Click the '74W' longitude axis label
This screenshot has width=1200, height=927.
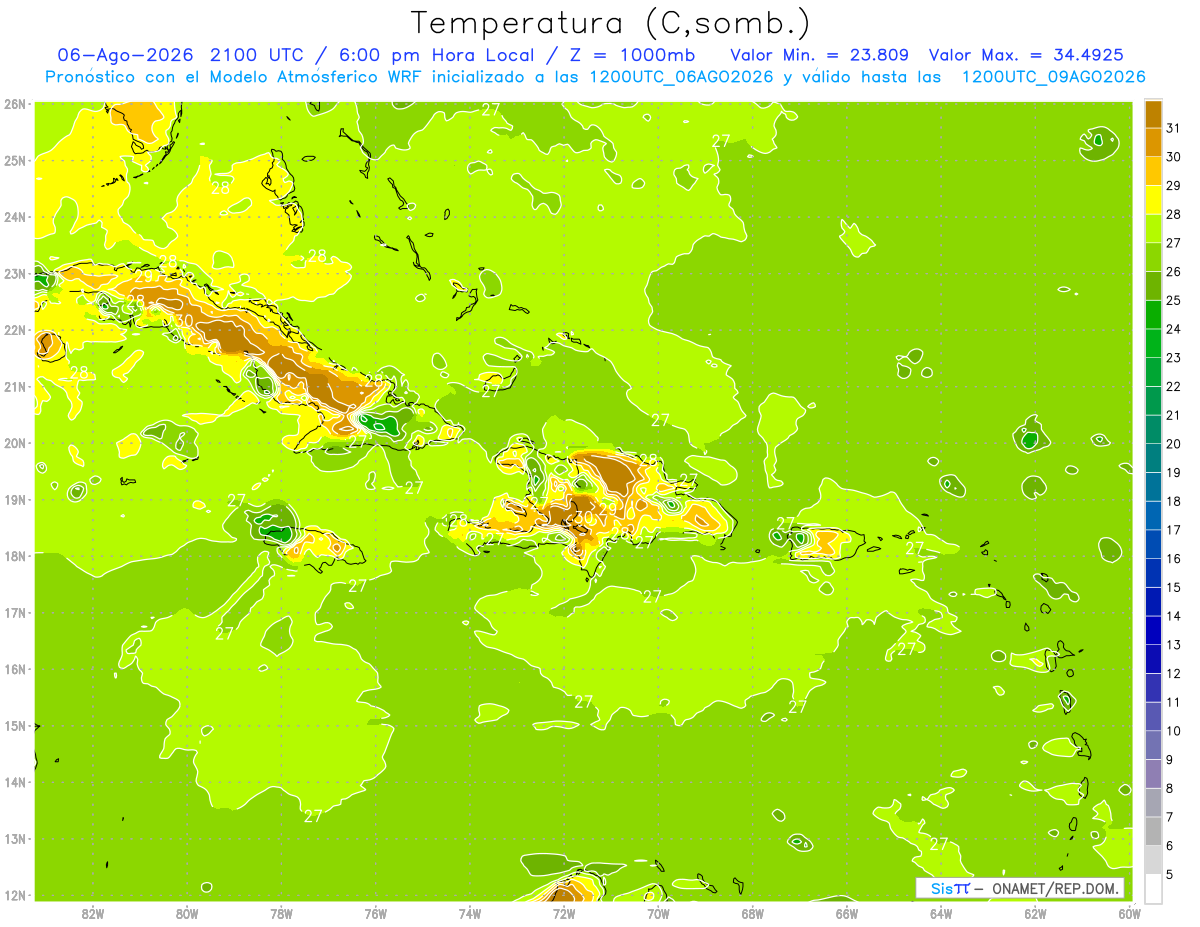point(469,914)
